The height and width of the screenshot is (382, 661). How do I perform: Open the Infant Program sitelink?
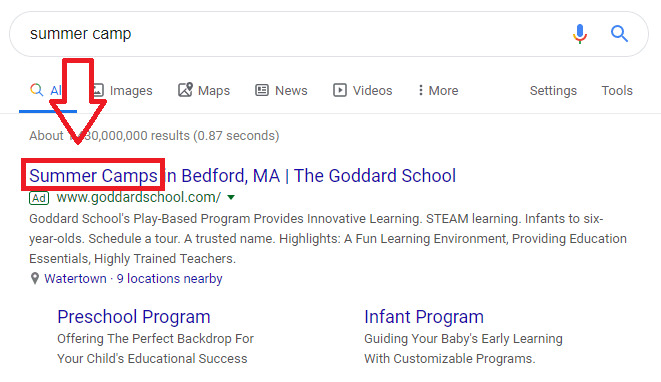pyautogui.click(x=424, y=317)
